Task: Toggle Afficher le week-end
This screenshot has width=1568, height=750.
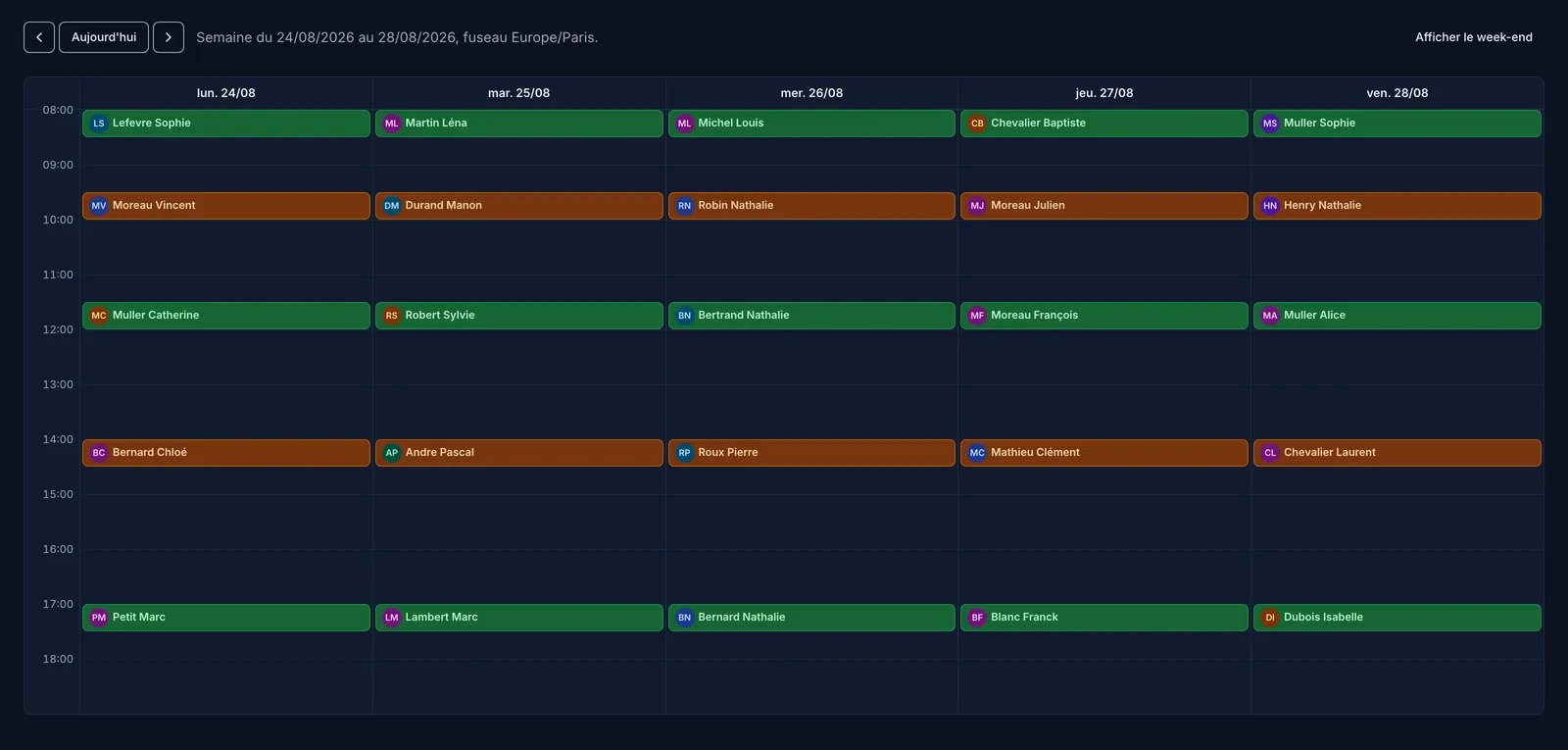Action: point(1474,37)
